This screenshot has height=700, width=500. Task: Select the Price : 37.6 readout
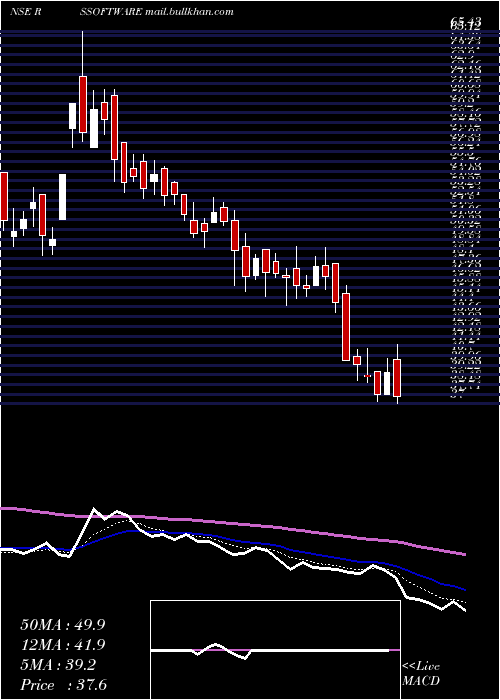coord(63,685)
